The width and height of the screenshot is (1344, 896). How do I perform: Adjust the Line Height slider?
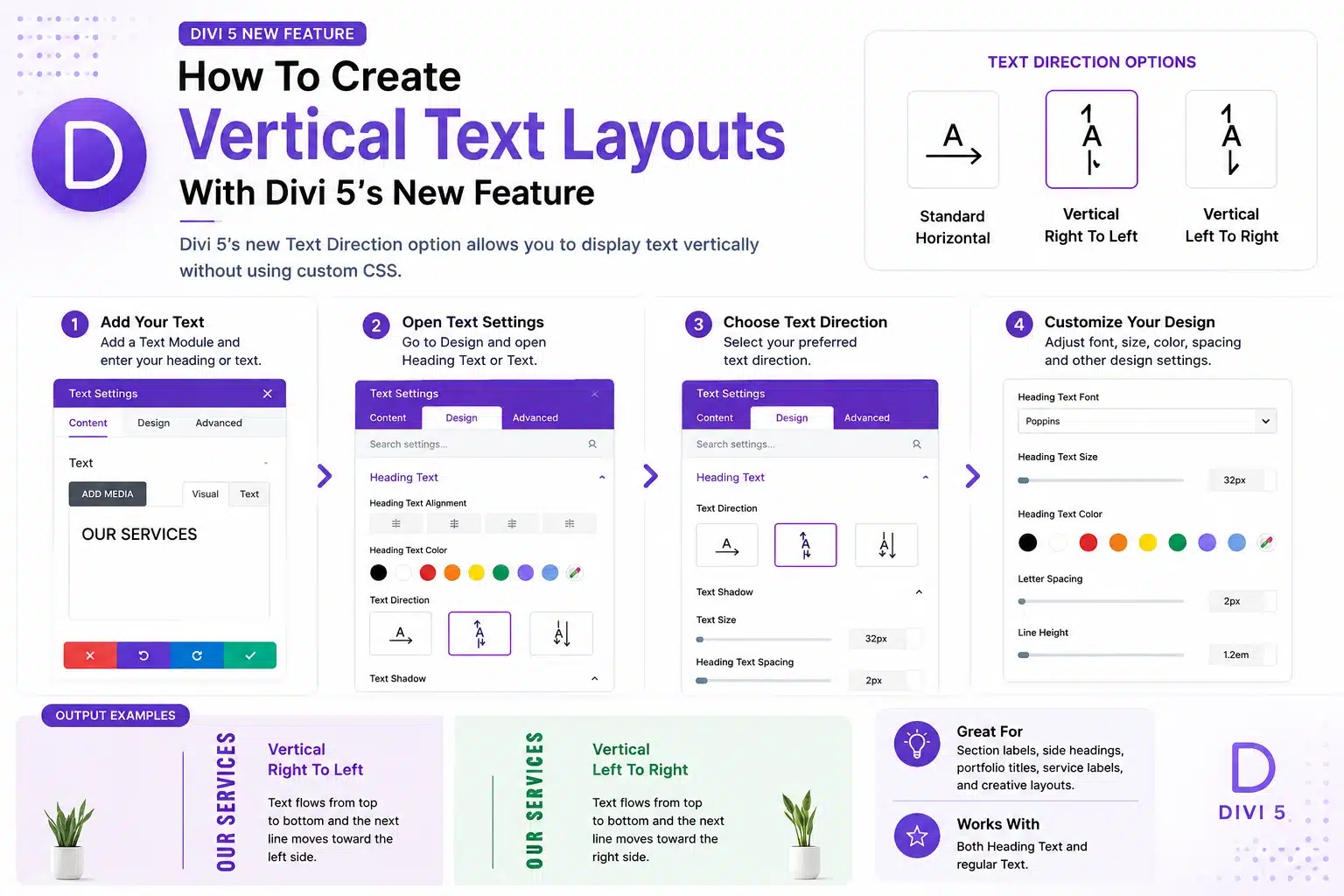1101,654
